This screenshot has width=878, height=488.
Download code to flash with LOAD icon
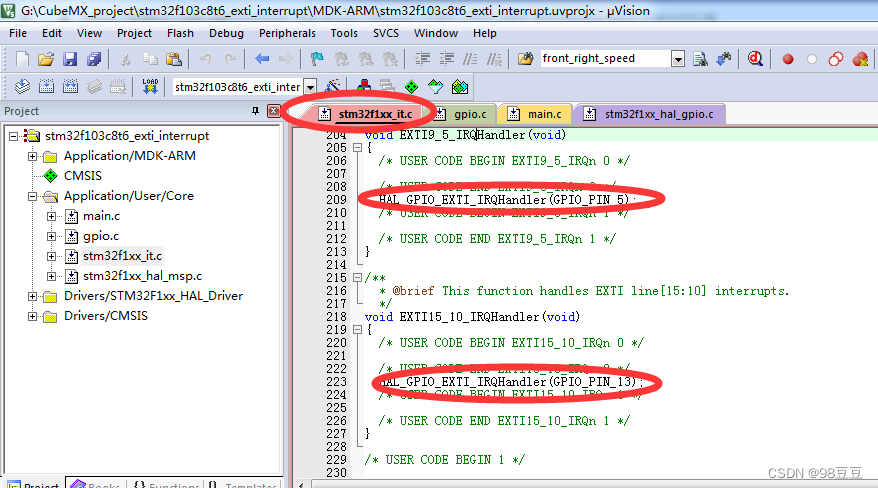coord(150,86)
